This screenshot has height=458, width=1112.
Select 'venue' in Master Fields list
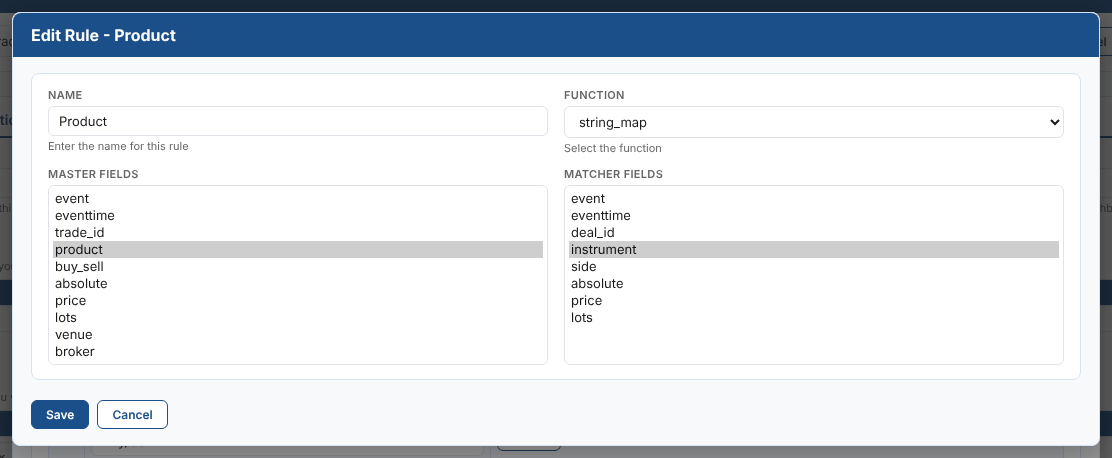[298, 335]
